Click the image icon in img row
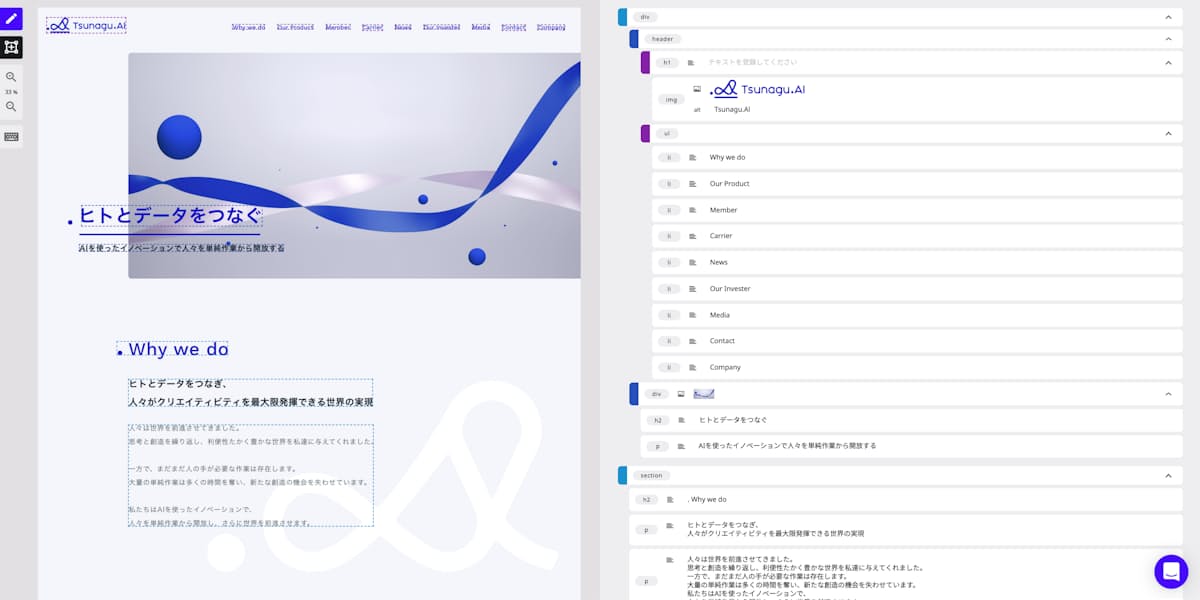Screen dimensions: 1200x600 click(697, 89)
